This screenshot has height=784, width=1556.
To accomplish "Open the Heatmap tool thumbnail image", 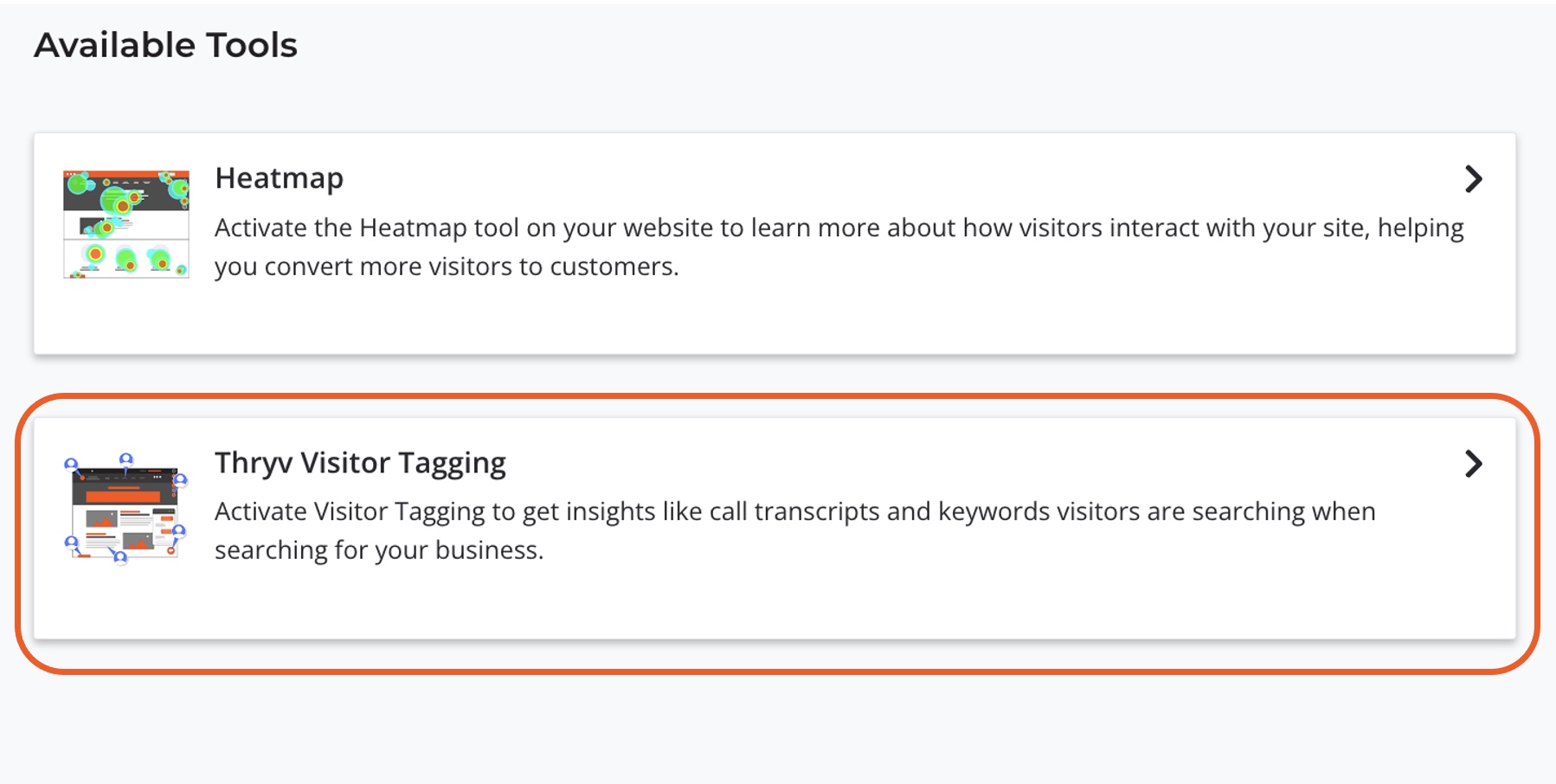I will coord(126,224).
